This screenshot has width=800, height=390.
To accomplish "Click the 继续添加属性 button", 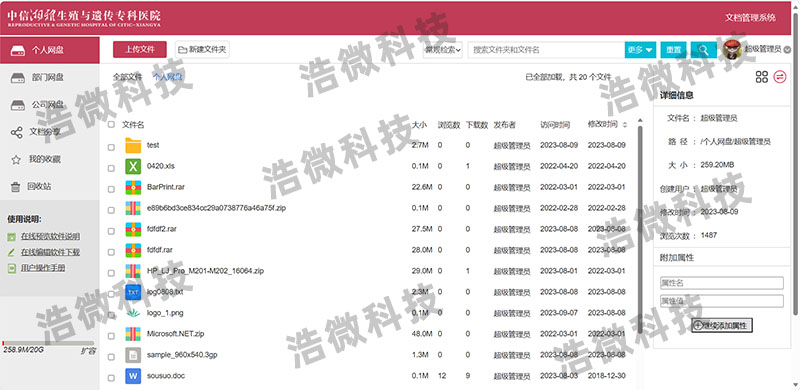I will click(722, 325).
